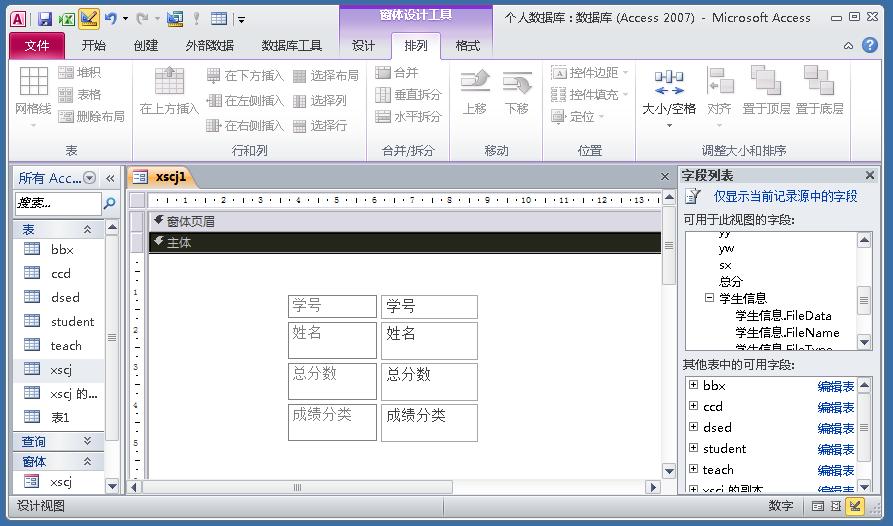Click Send to Back (置于底层) icon
The width and height of the screenshot is (893, 526).
coord(819,92)
